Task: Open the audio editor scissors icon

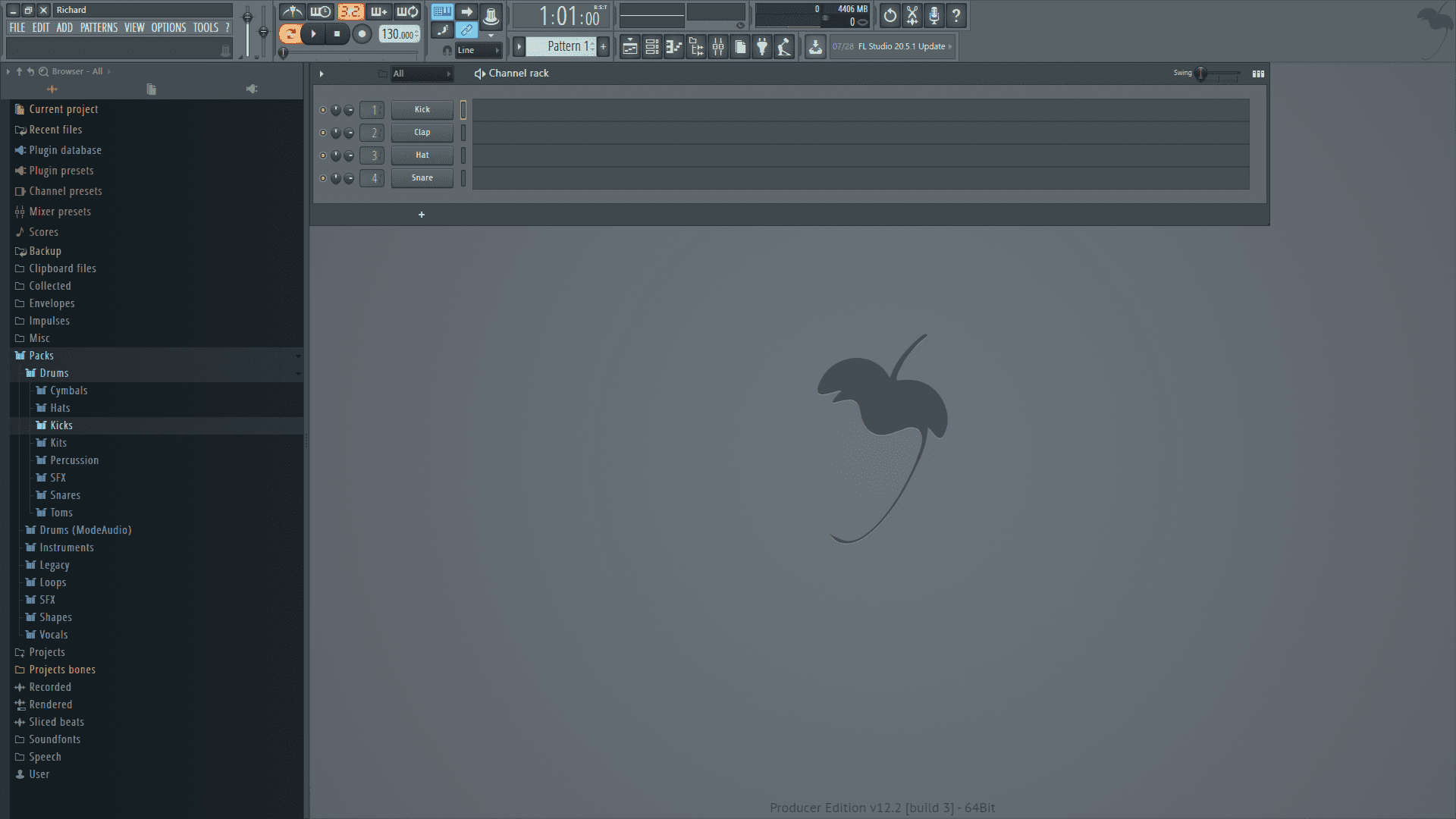Action: [x=912, y=15]
